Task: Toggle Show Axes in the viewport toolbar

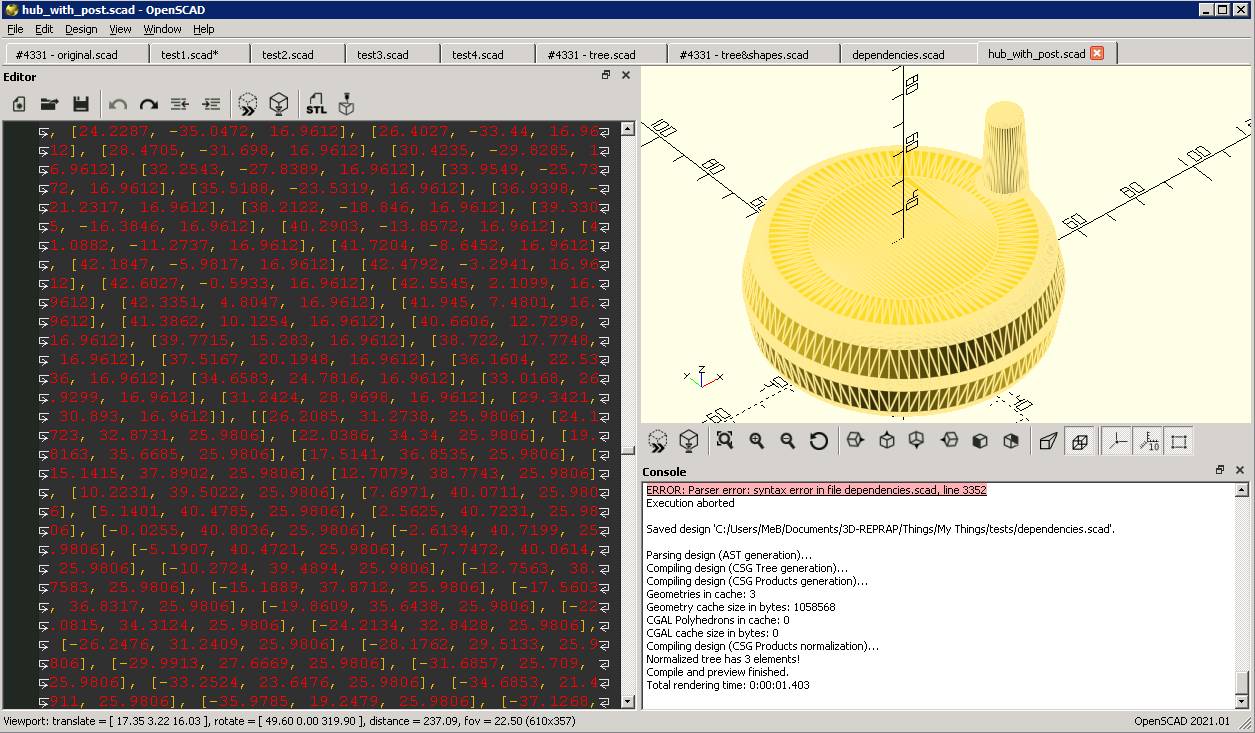Action: point(1117,441)
